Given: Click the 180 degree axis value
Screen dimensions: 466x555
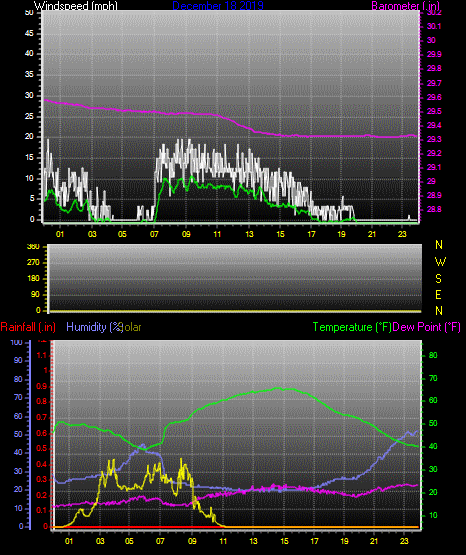Looking at the screenshot, I should point(33,279).
